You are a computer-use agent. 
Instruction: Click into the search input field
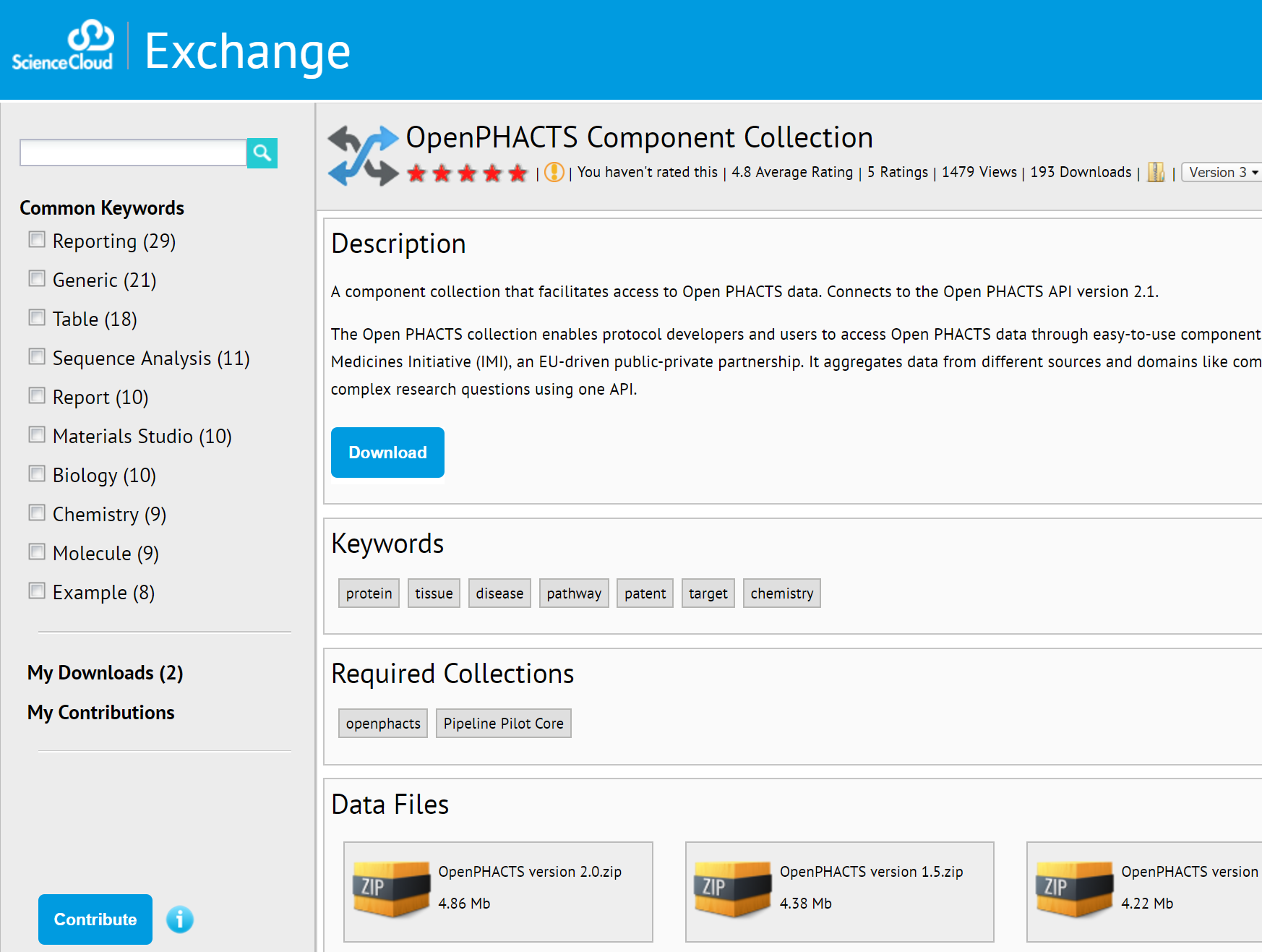(x=133, y=153)
